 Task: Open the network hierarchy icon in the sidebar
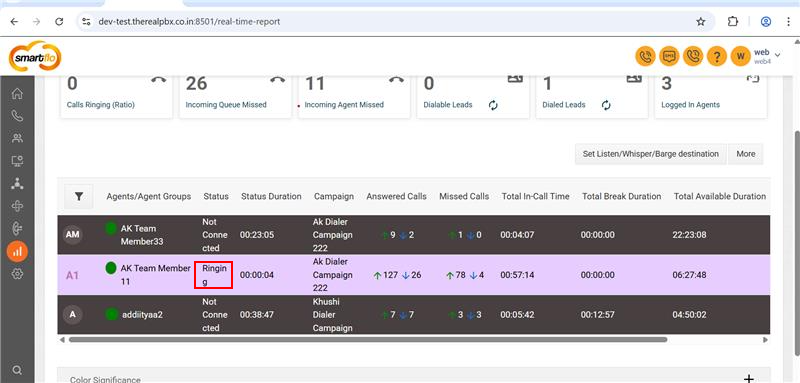[x=17, y=184]
